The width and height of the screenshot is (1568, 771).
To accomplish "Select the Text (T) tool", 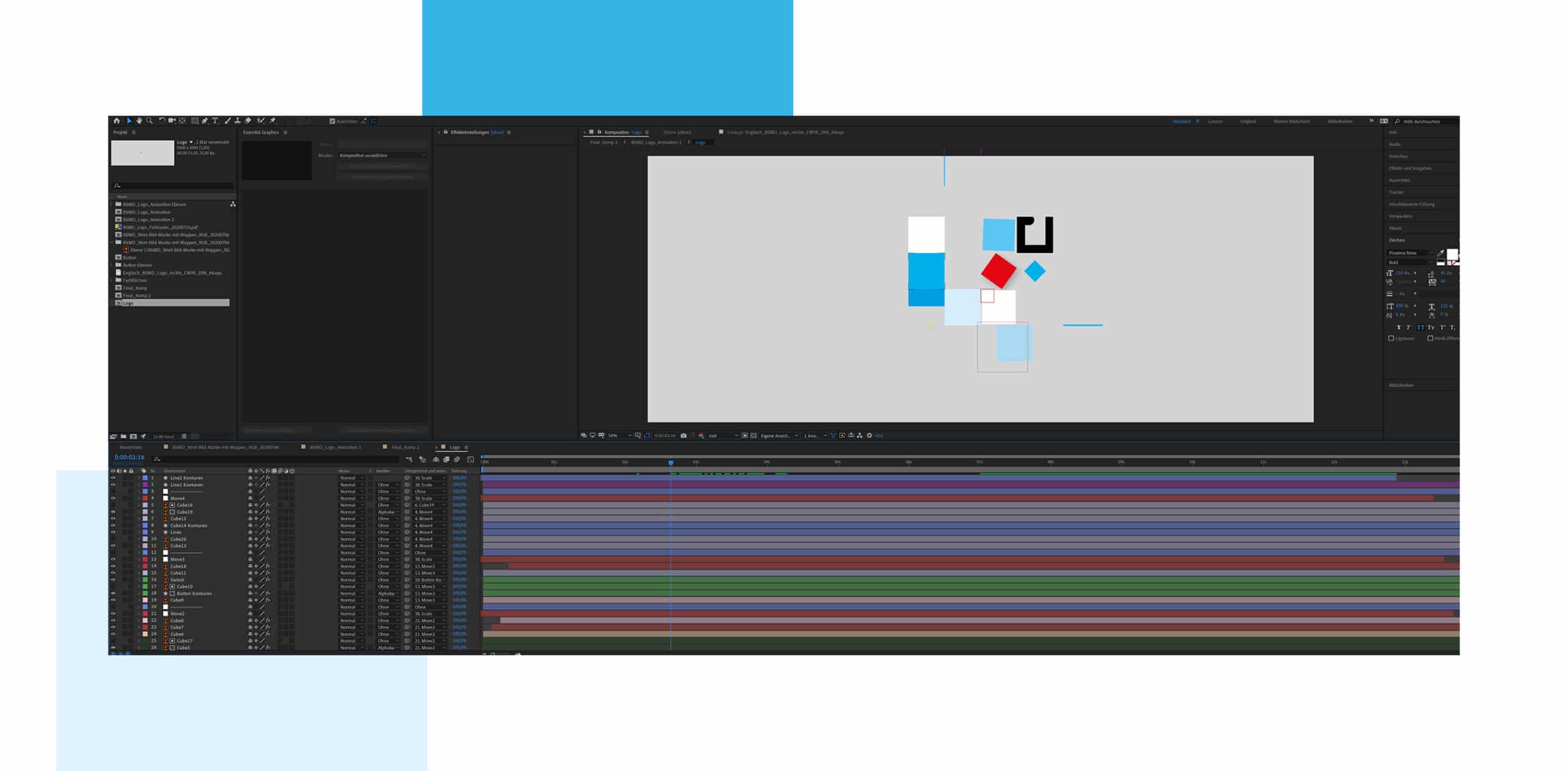I will pyautogui.click(x=215, y=121).
